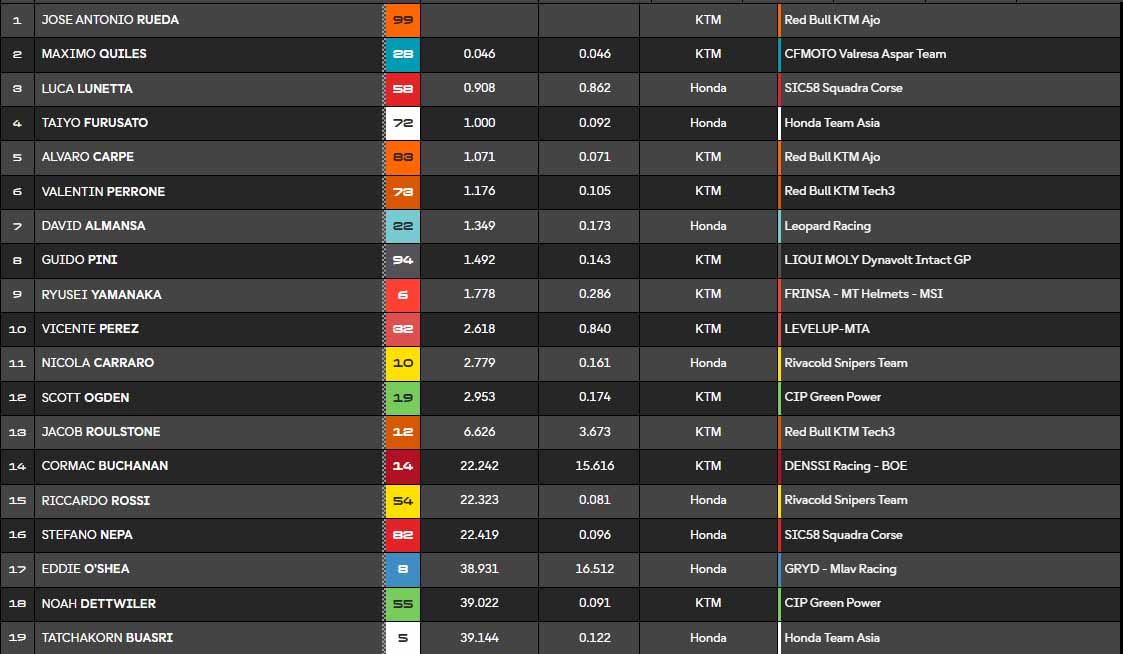Click Jacob Roulstone's 6.626 gap time
This screenshot has height=654, width=1123.
click(480, 432)
